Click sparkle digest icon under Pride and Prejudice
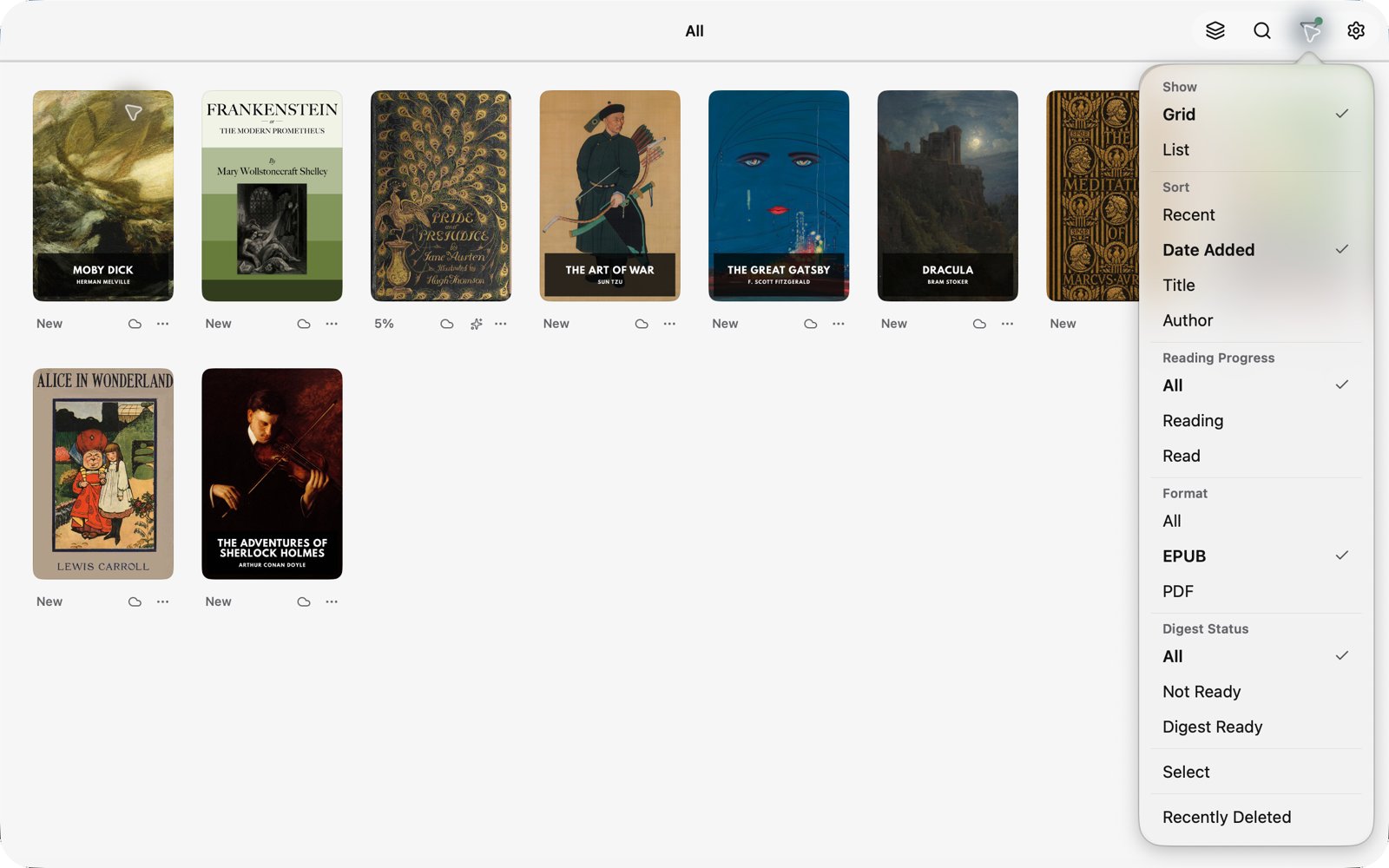This screenshot has height=868, width=1389. coord(476,324)
